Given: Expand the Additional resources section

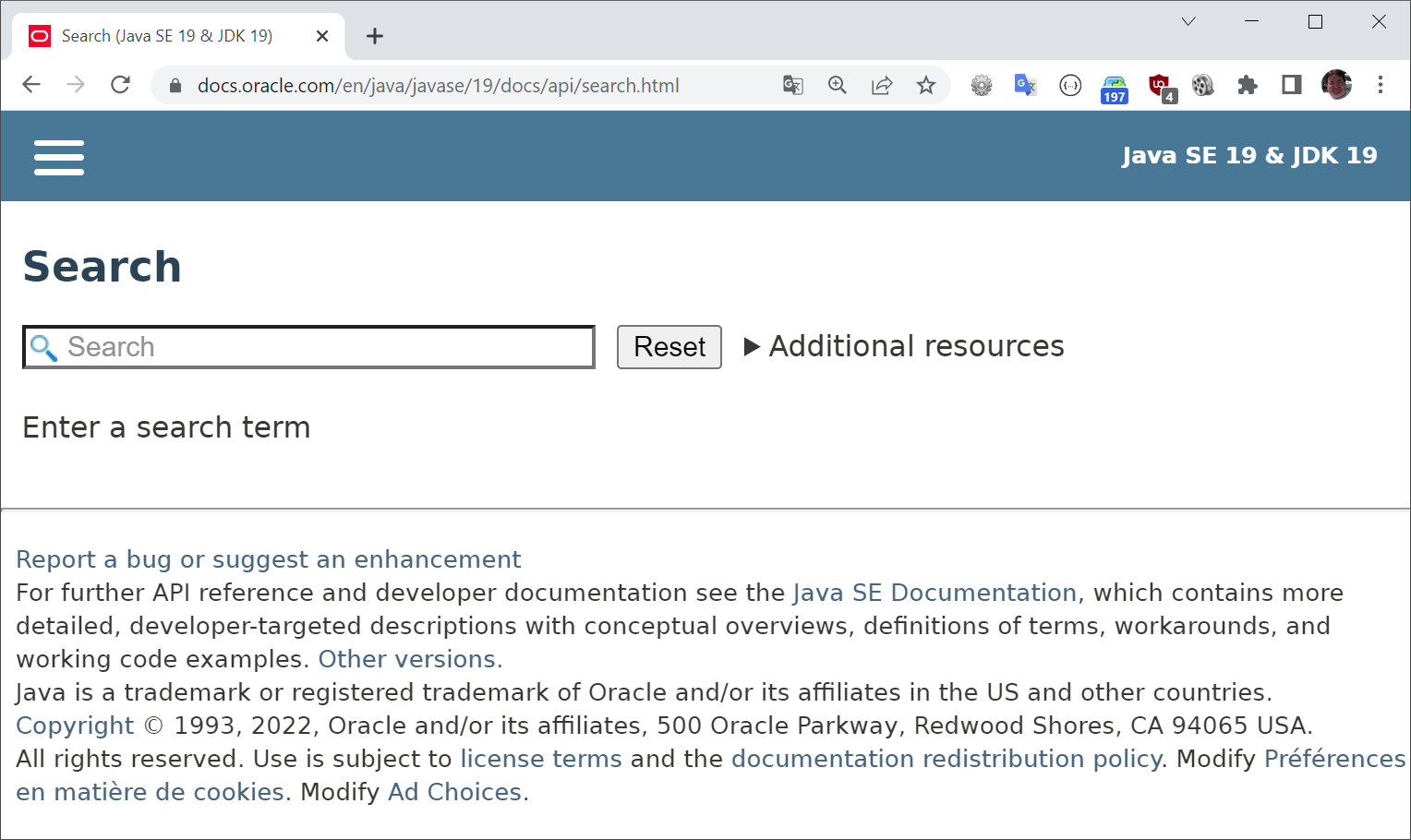Looking at the screenshot, I should point(904,346).
